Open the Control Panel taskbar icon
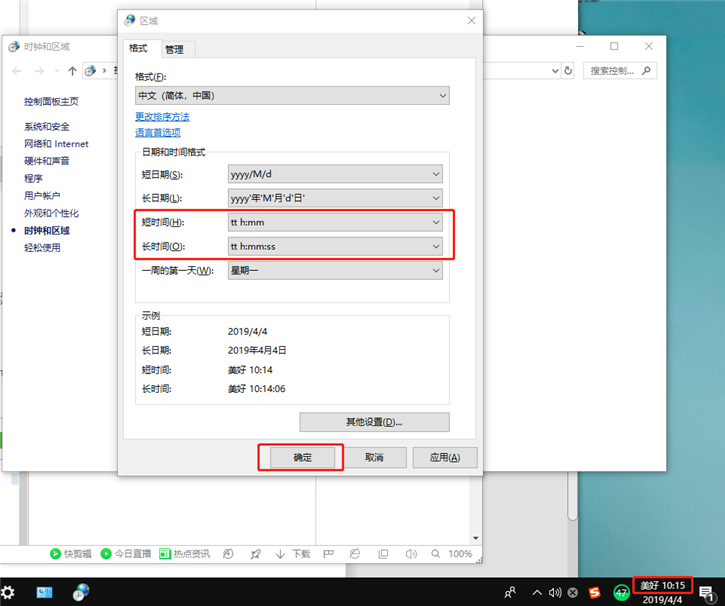 click(x=44, y=592)
